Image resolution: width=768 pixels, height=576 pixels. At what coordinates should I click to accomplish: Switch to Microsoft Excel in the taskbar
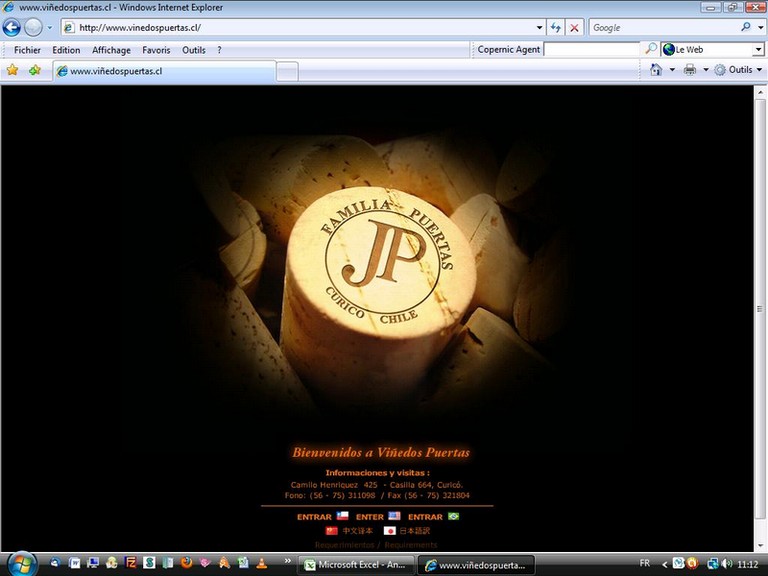coord(358,565)
